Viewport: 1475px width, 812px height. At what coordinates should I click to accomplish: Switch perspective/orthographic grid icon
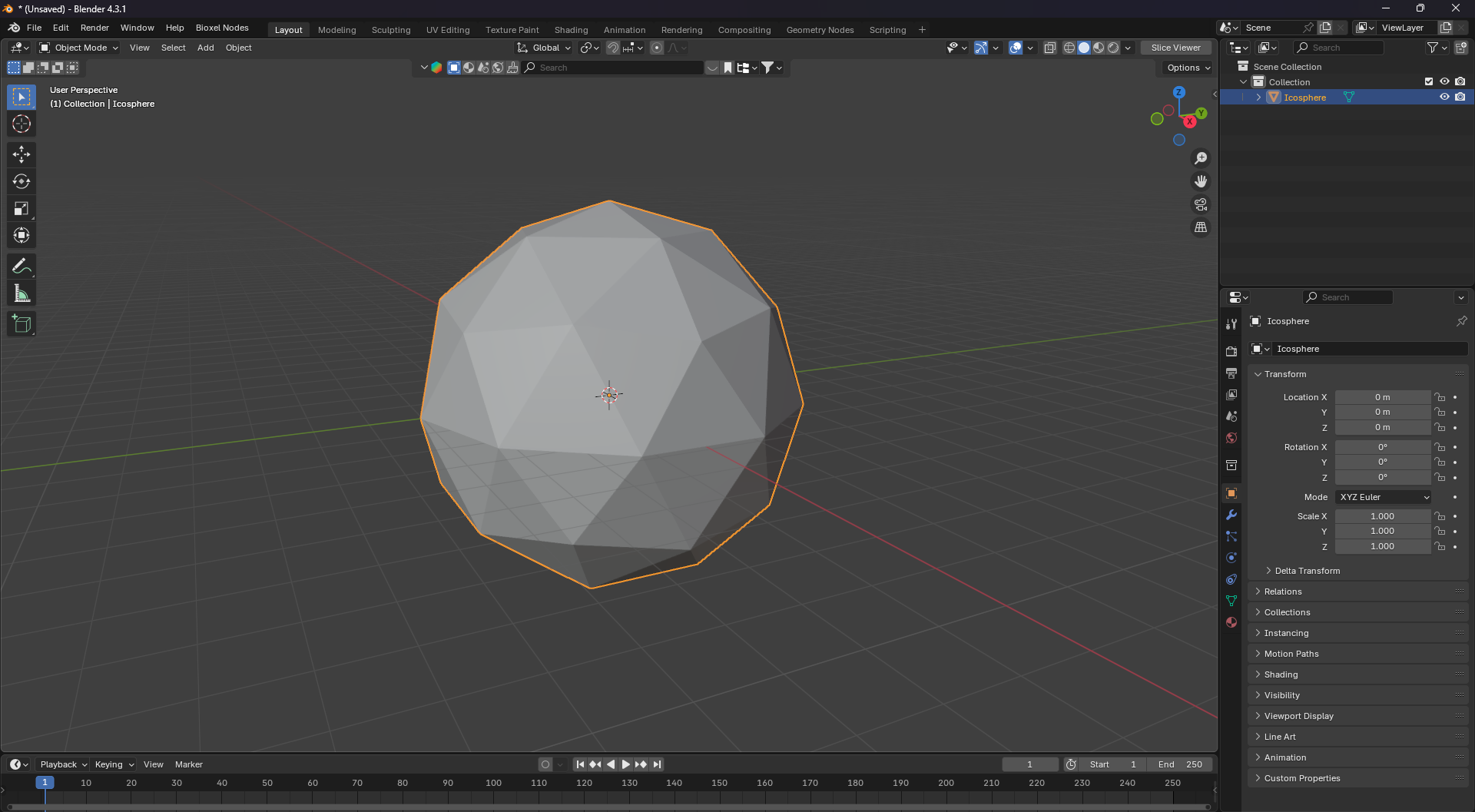coord(1201,227)
